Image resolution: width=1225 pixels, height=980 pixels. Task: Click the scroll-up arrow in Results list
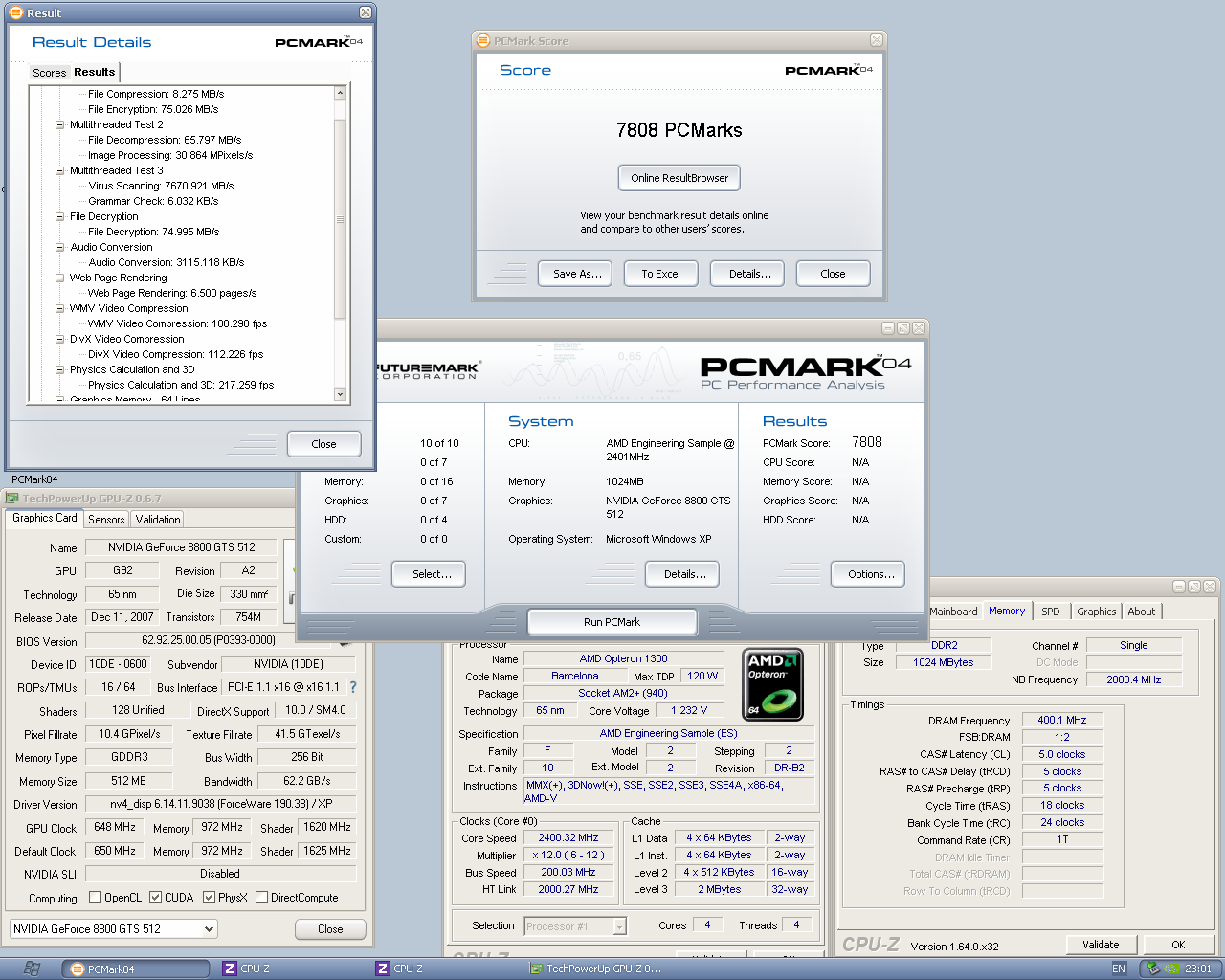[x=340, y=93]
